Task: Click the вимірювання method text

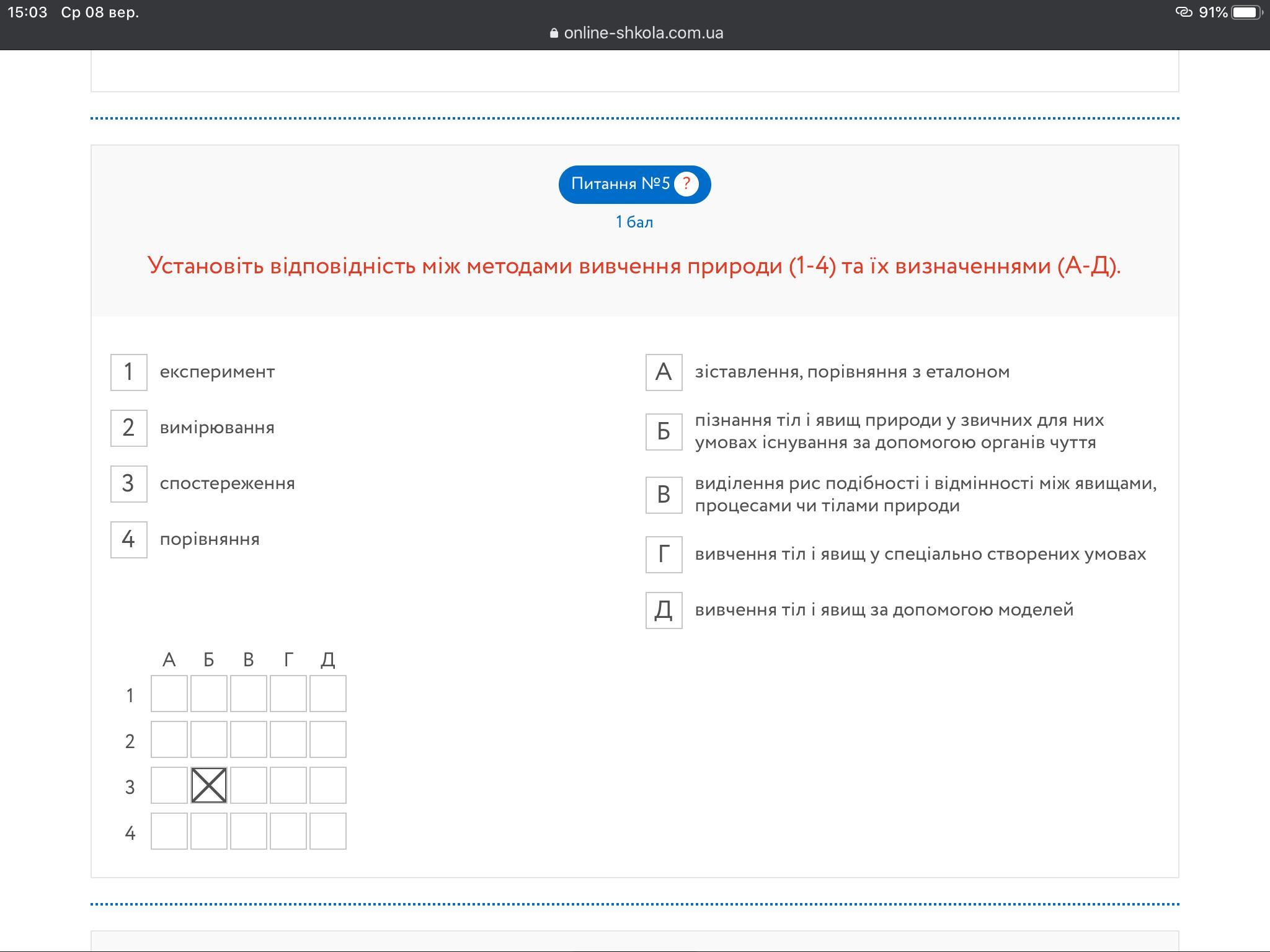Action: pos(217,428)
